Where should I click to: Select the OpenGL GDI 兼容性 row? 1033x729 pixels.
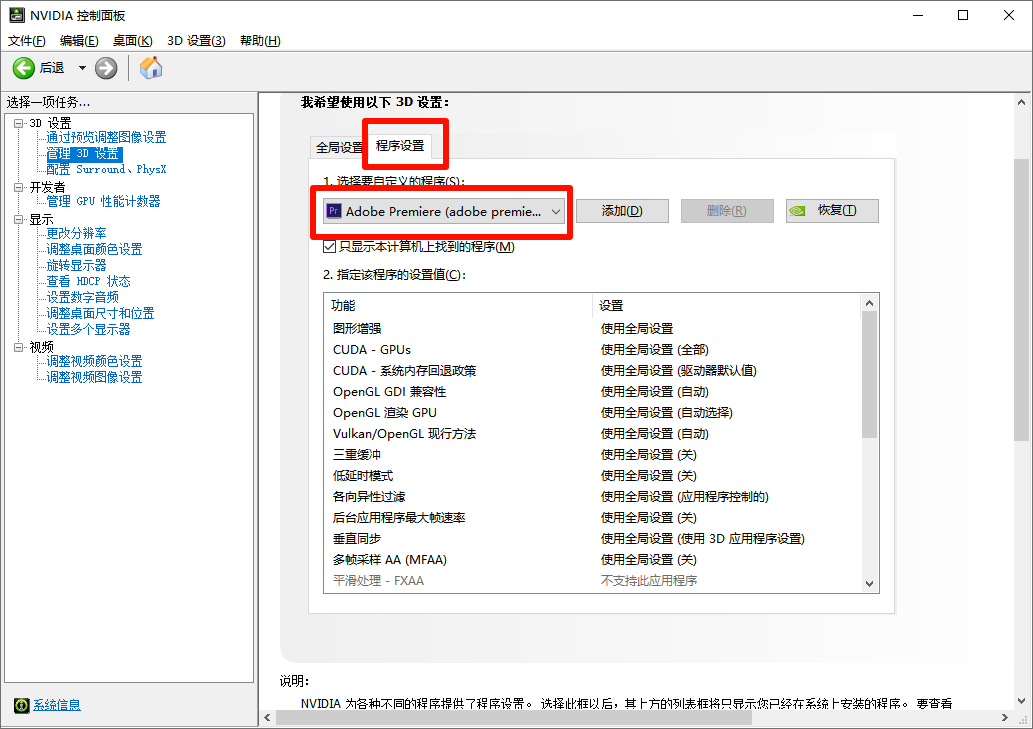click(593, 392)
